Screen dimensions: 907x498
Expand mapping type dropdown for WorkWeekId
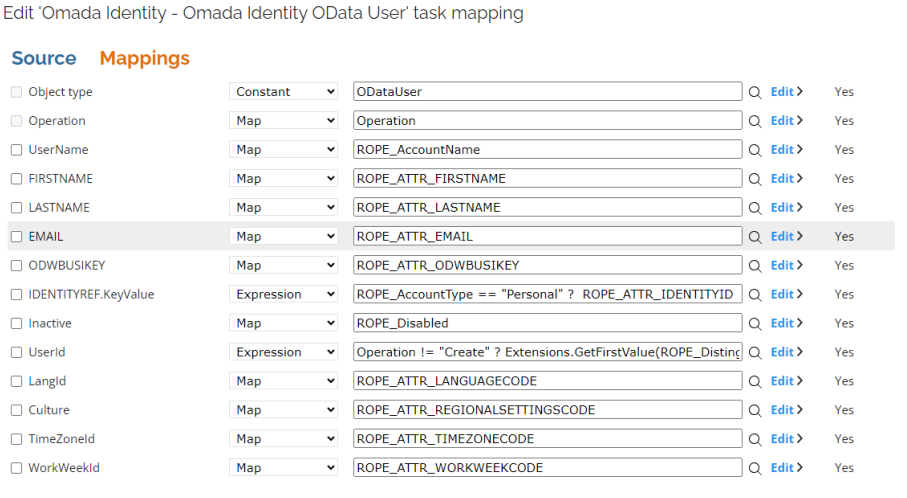click(283, 467)
